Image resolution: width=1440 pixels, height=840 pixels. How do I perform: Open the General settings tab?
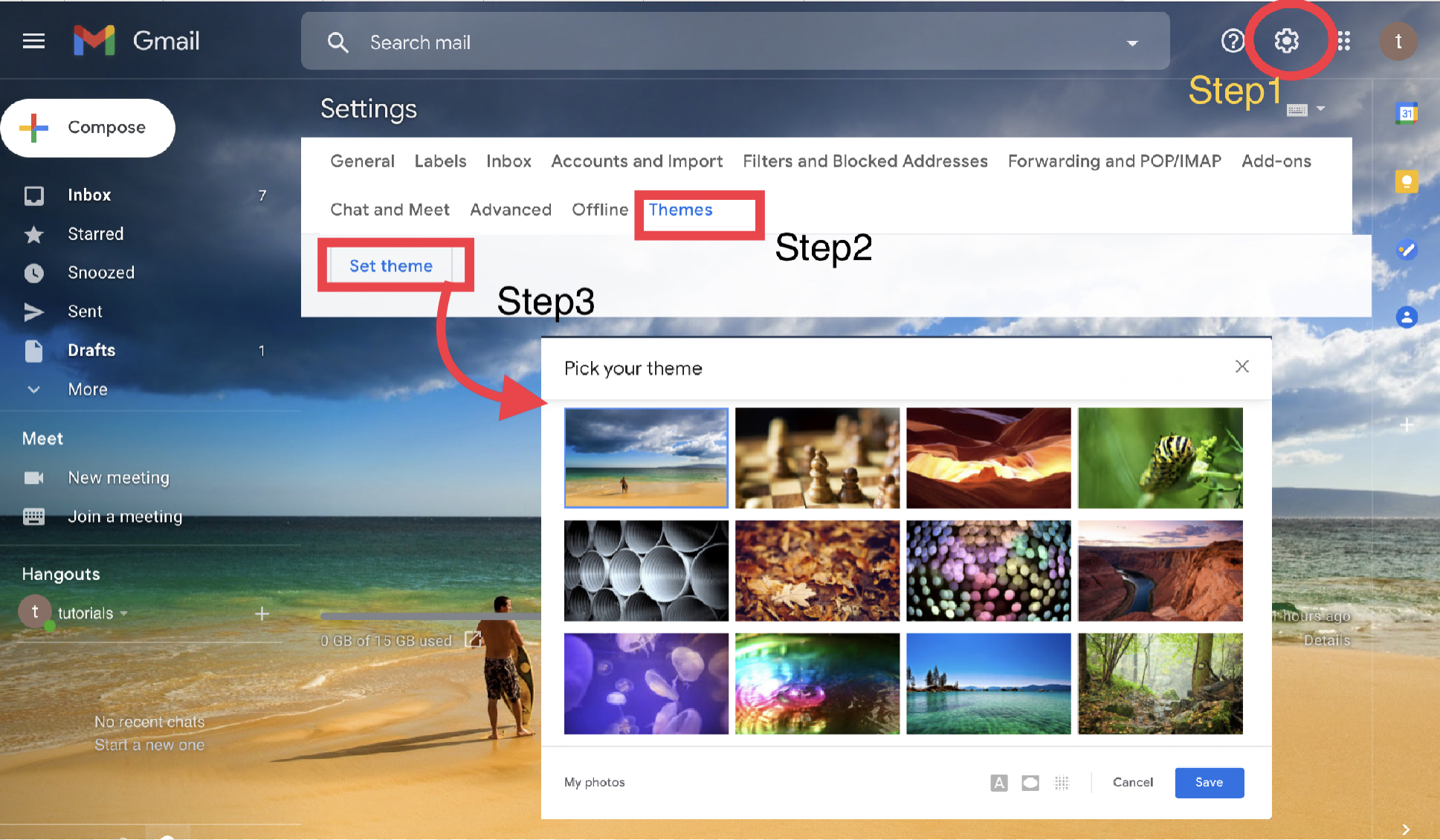(361, 161)
